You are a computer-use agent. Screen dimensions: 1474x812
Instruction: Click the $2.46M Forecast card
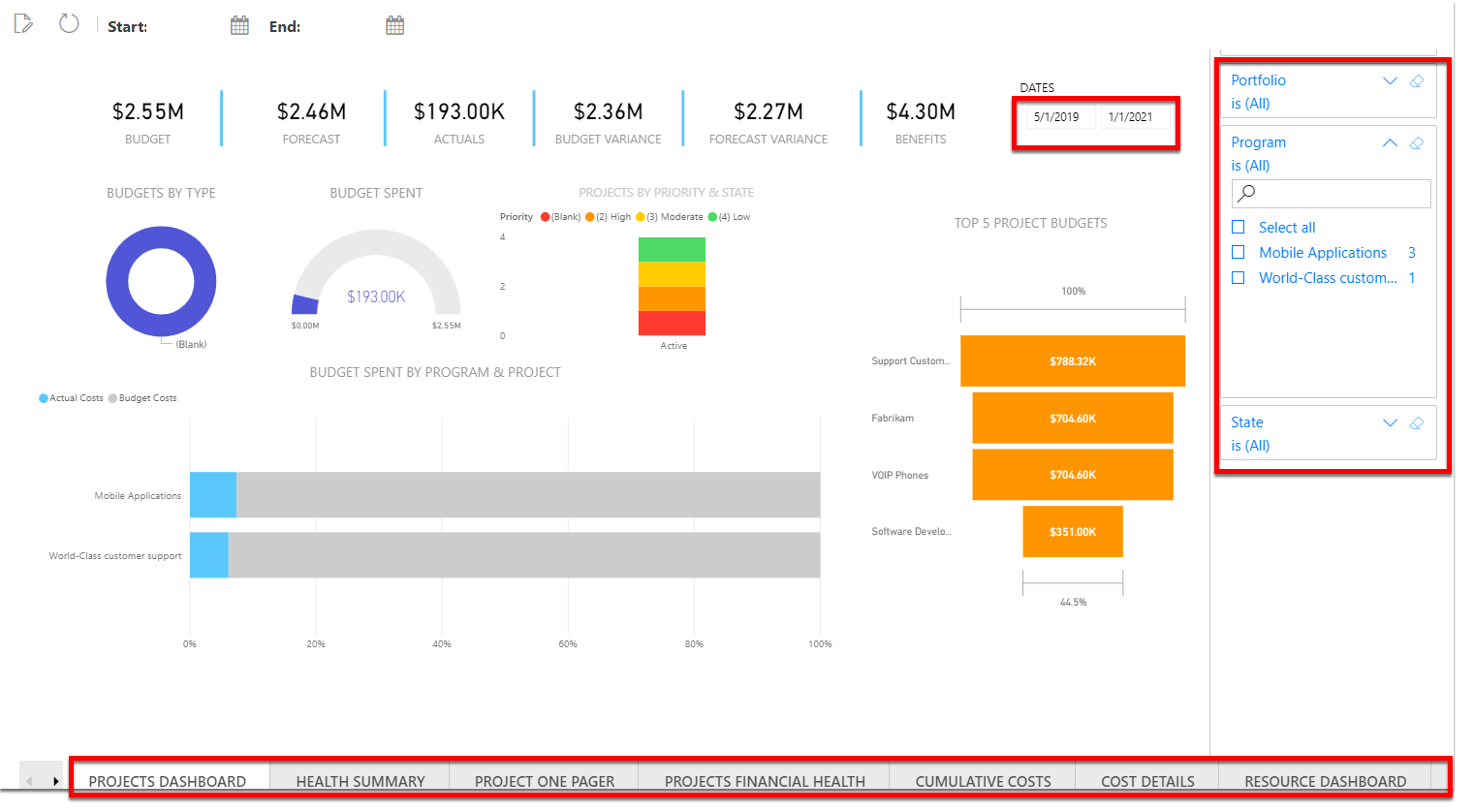pyautogui.click(x=311, y=122)
